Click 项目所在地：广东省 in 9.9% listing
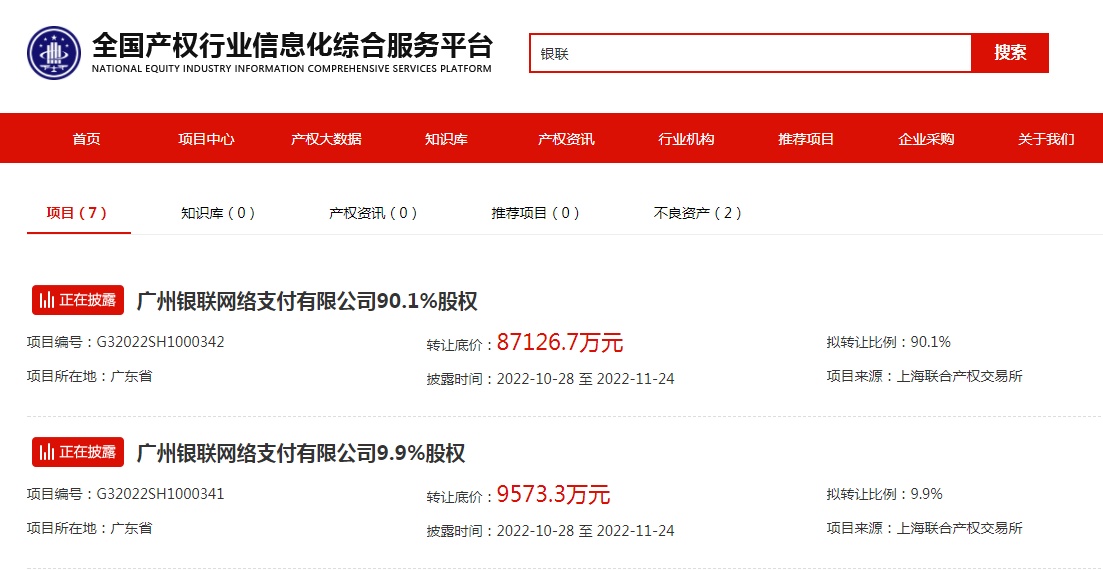 (89, 528)
